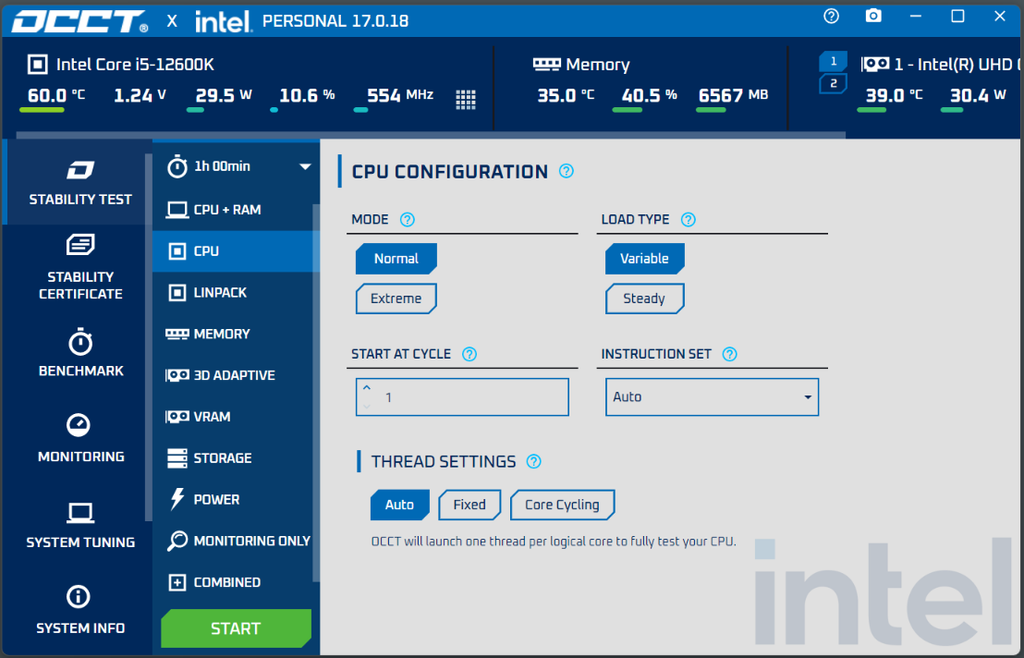The height and width of the screenshot is (658, 1024).
Task: Choose the Linpack test
Action: pyautogui.click(x=232, y=292)
